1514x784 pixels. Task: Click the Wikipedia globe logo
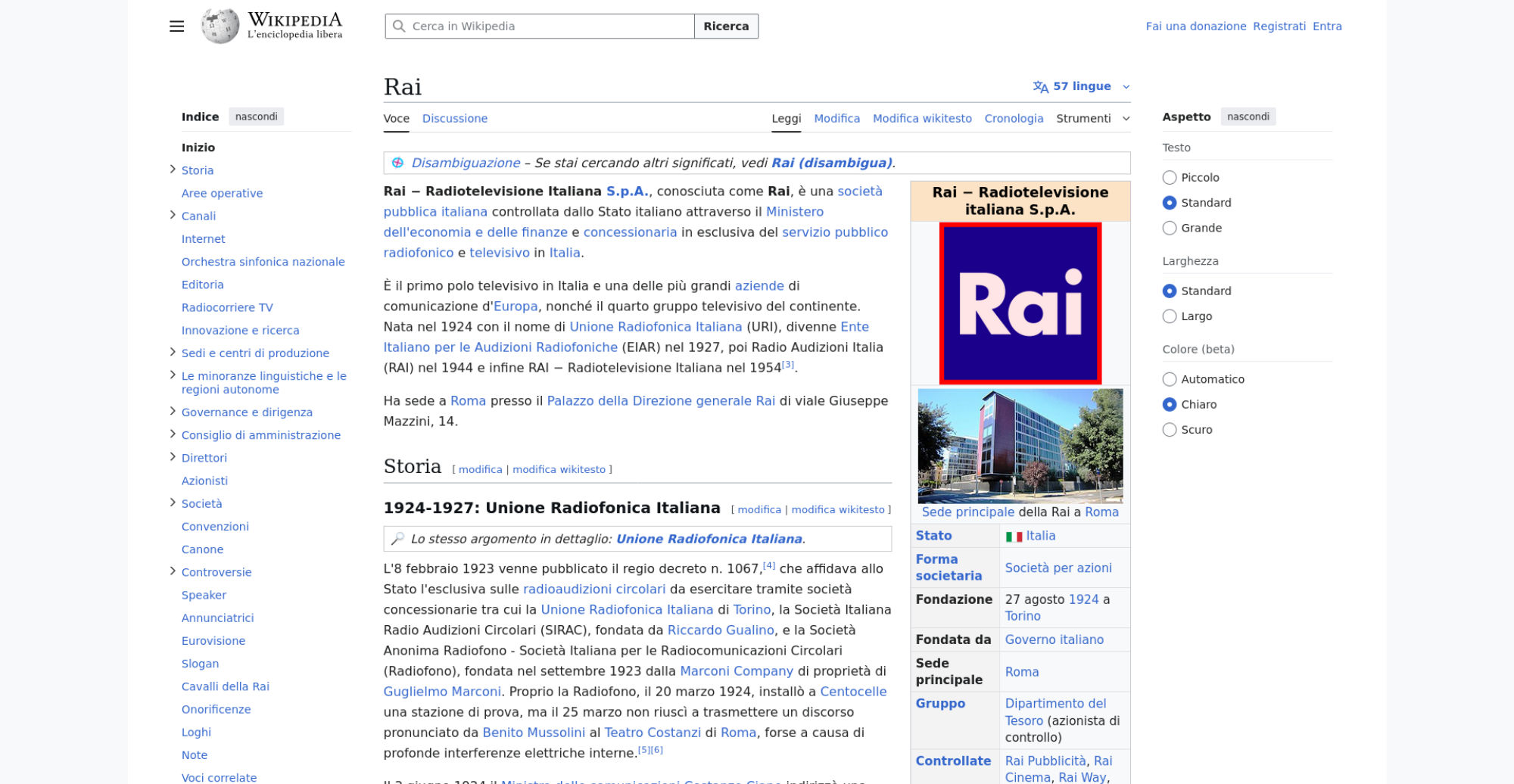[220, 26]
